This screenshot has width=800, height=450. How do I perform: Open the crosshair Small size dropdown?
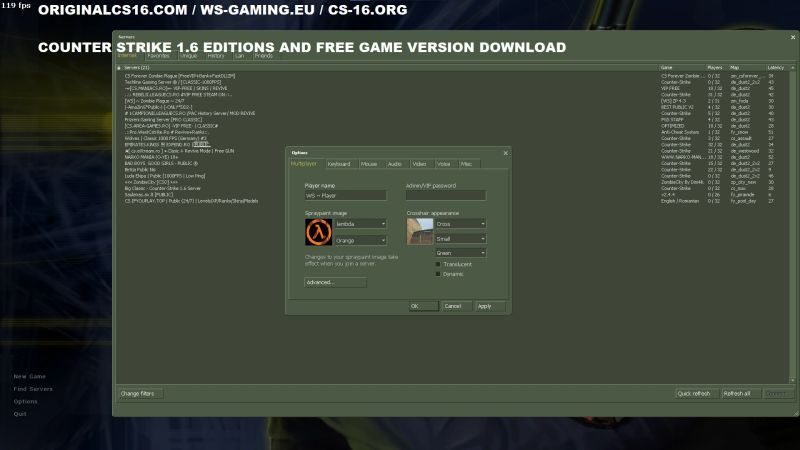click(460, 239)
